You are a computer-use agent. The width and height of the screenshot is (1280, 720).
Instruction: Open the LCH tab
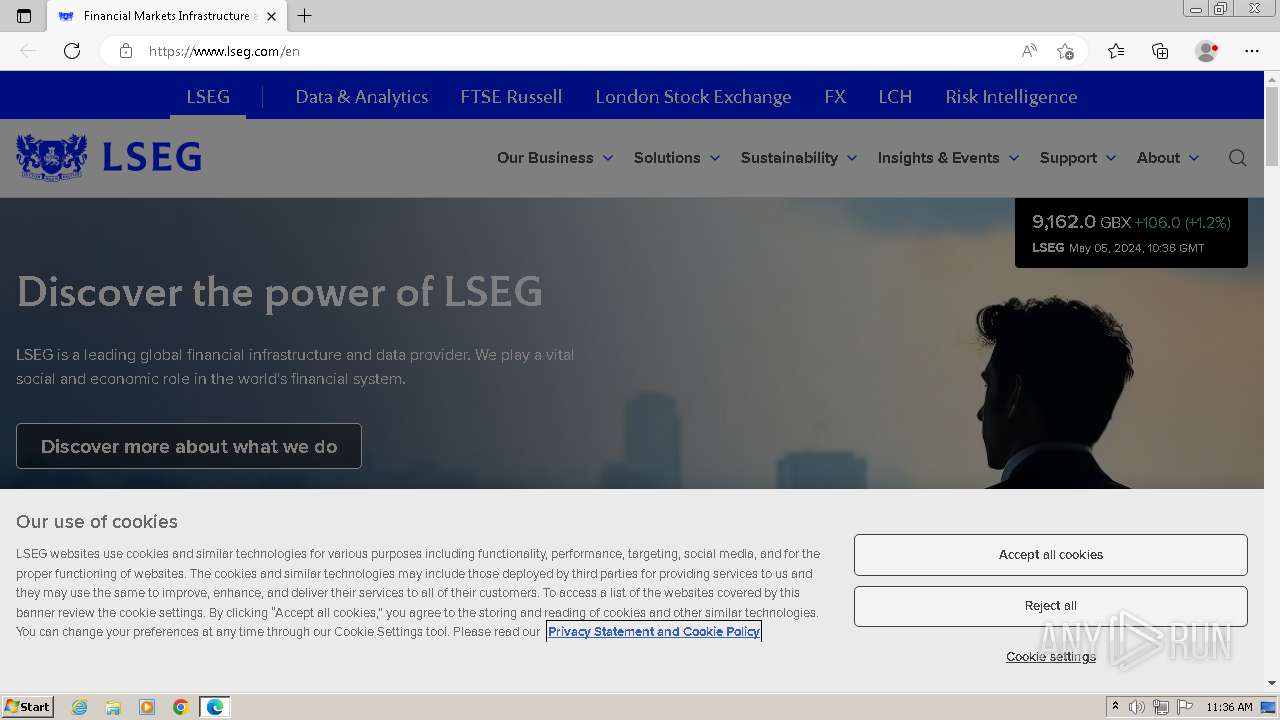tap(895, 97)
